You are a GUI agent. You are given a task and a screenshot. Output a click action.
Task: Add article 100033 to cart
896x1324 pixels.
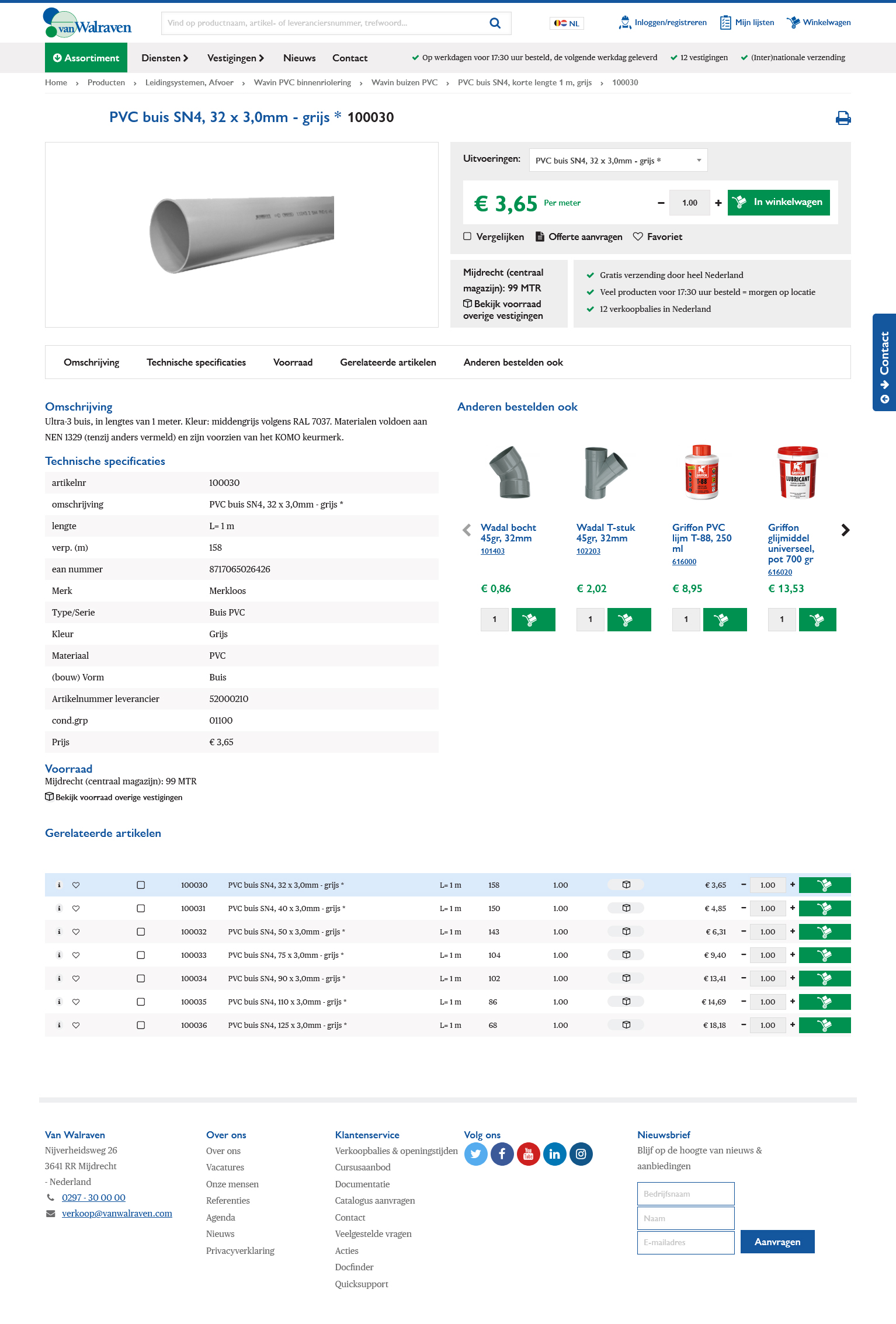pyautogui.click(x=825, y=955)
